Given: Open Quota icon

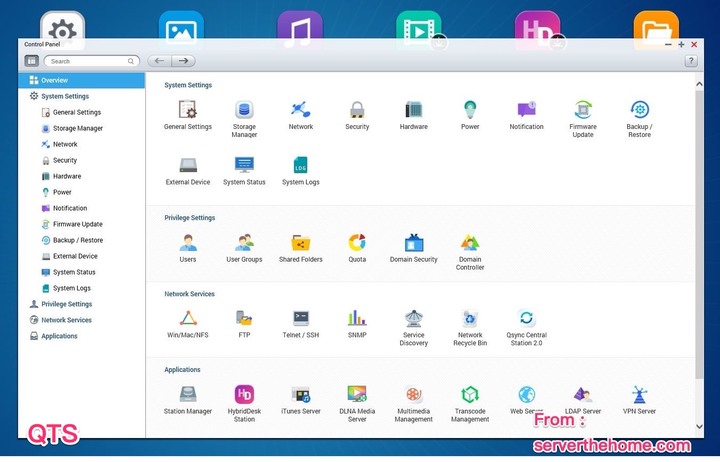Looking at the screenshot, I should pyautogui.click(x=357, y=242).
